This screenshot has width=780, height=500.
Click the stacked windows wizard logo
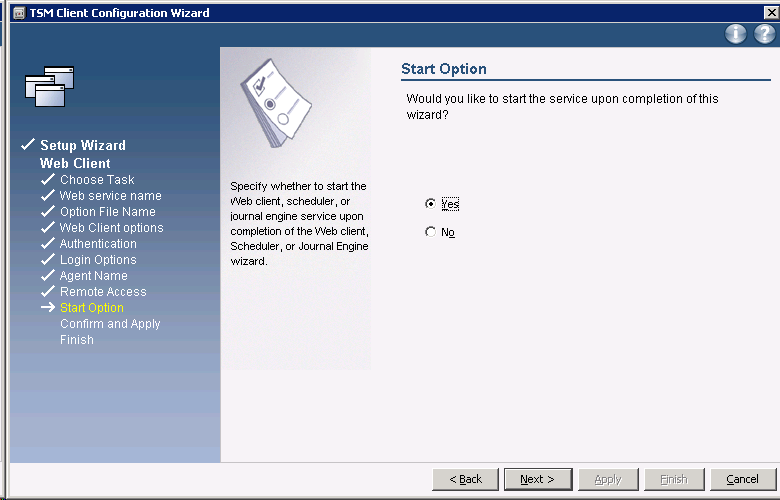[x=50, y=86]
